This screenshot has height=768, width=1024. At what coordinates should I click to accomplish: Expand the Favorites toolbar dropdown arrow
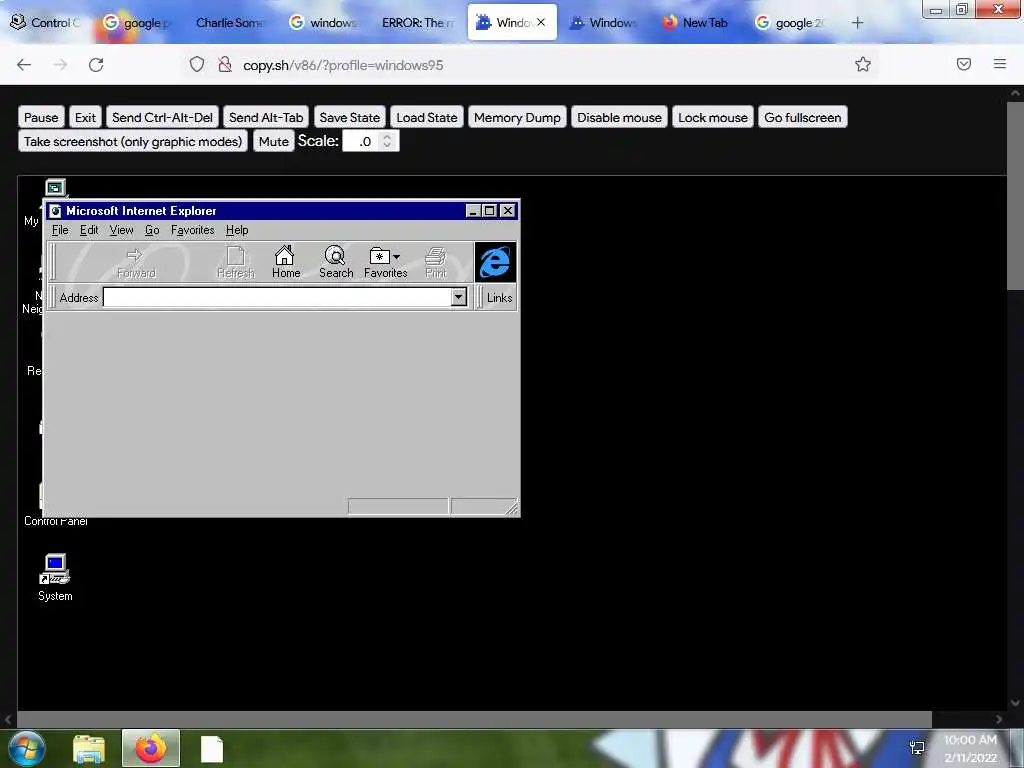(x=396, y=256)
